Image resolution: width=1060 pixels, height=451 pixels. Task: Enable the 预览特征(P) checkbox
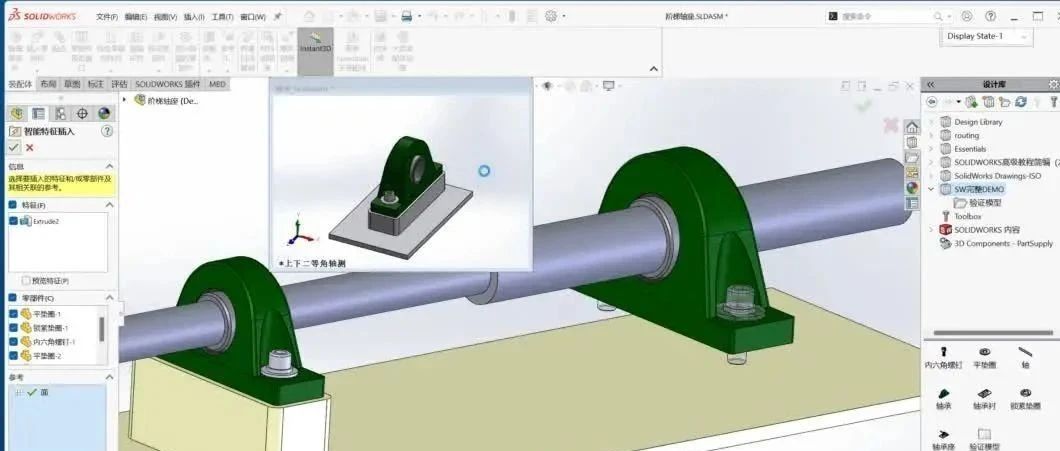pos(26,281)
